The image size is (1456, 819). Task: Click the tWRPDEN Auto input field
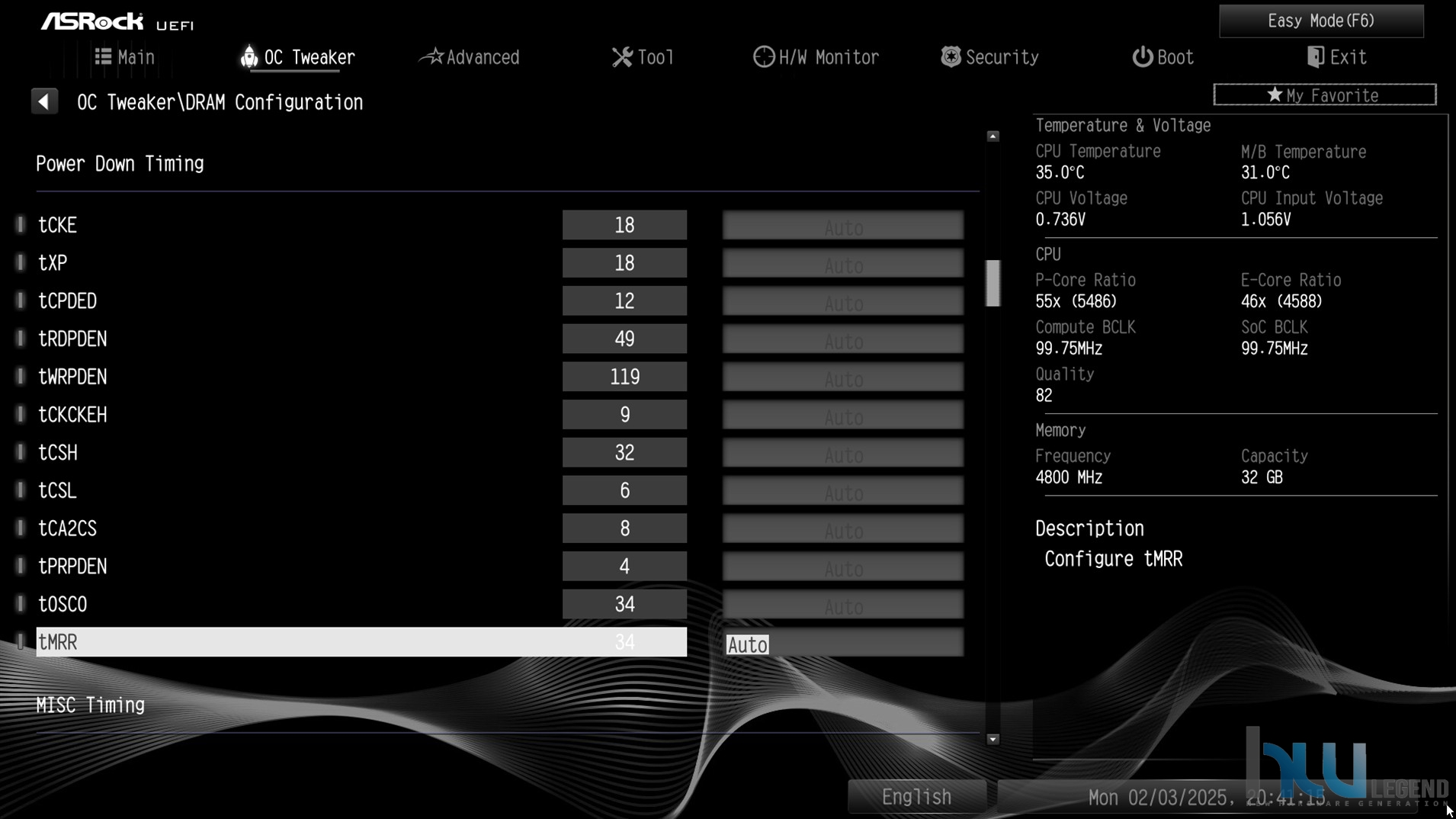click(x=843, y=377)
